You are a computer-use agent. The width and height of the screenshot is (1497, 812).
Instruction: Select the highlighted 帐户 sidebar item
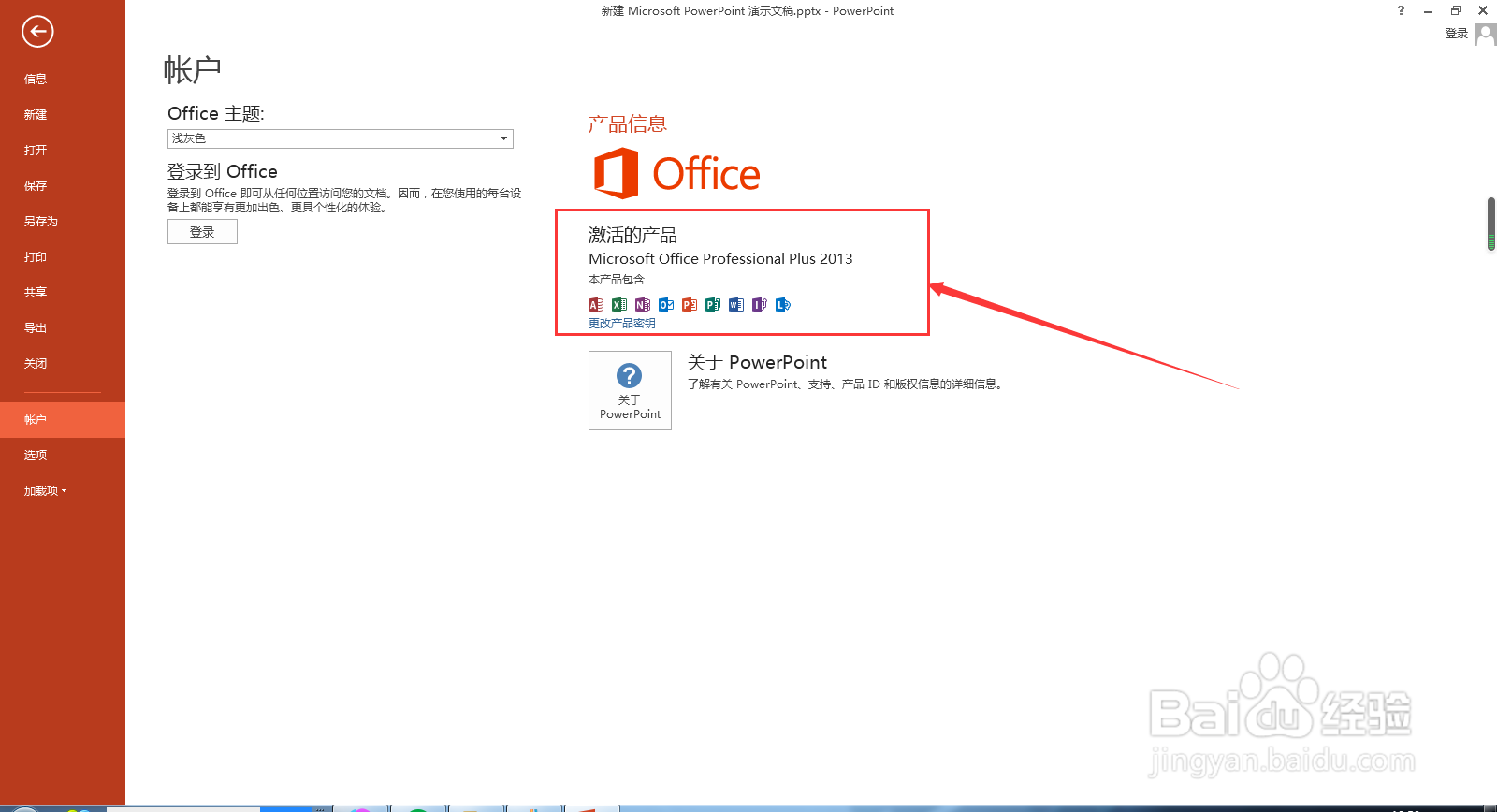63,420
